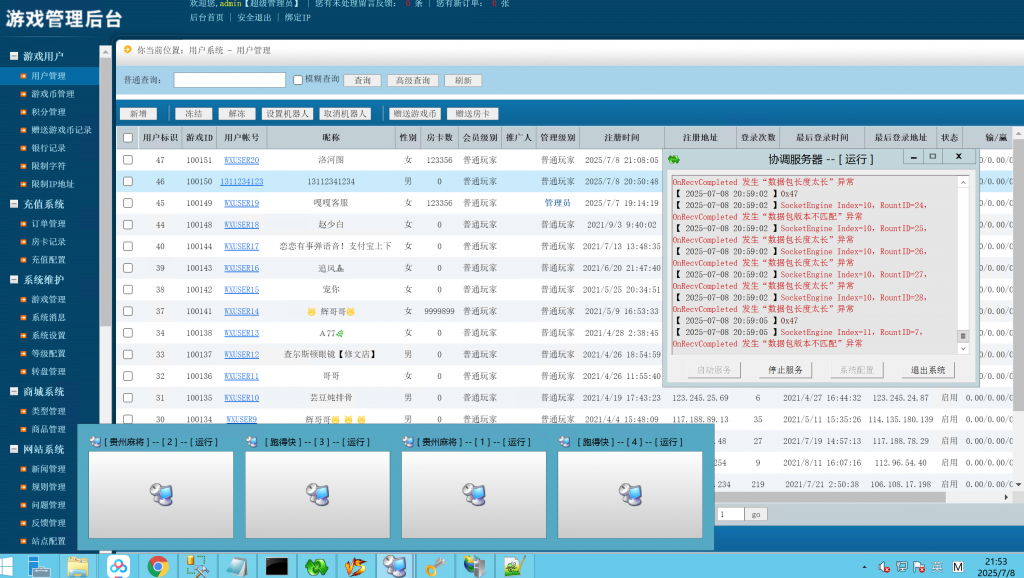Click the Chrome icon in the taskbar
Screen dimensions: 1024x578
(x=158, y=566)
